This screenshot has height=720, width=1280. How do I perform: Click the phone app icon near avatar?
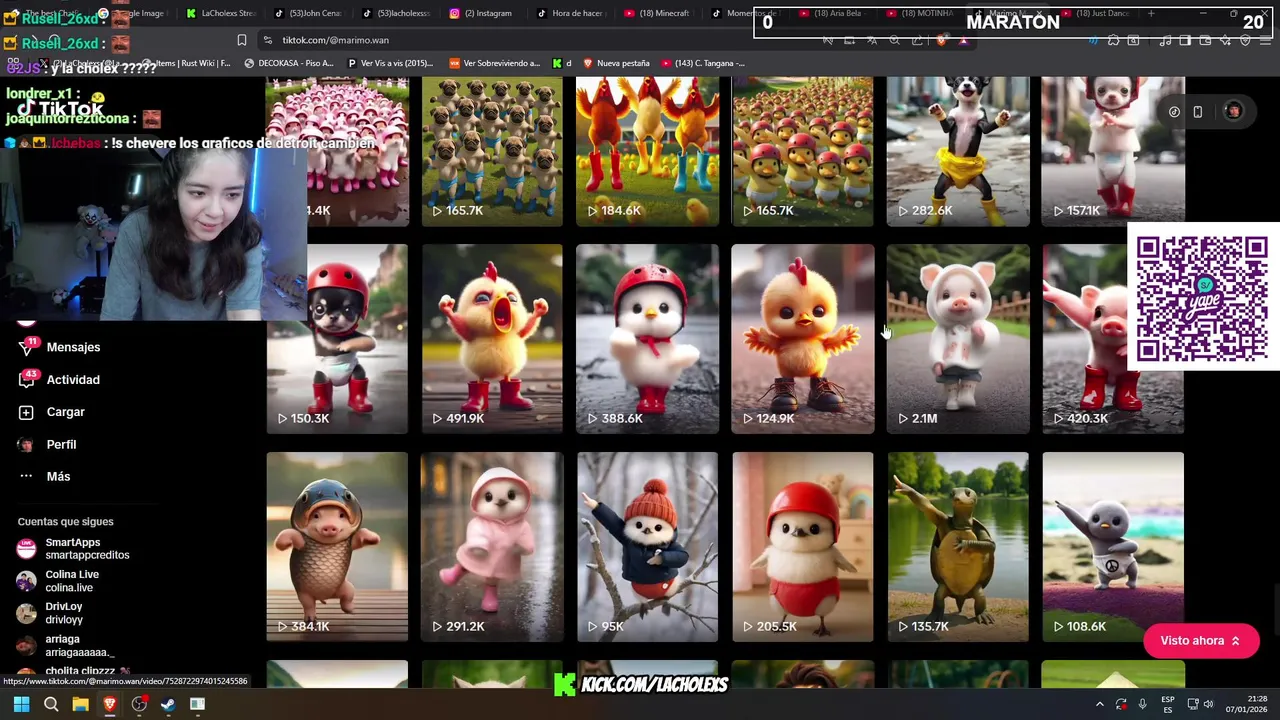(1197, 112)
